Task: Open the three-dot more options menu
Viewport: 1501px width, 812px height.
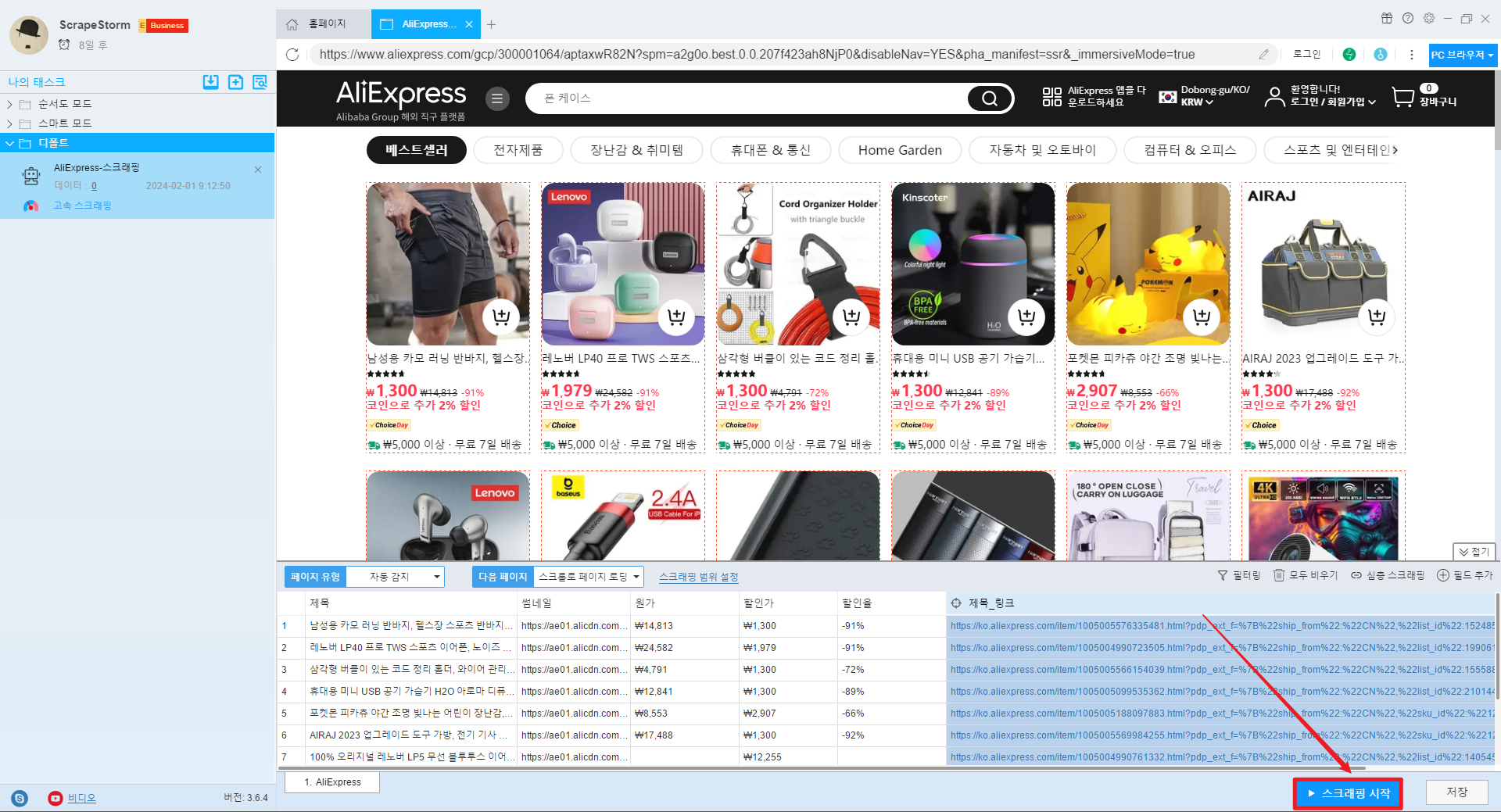Action: [1411, 55]
